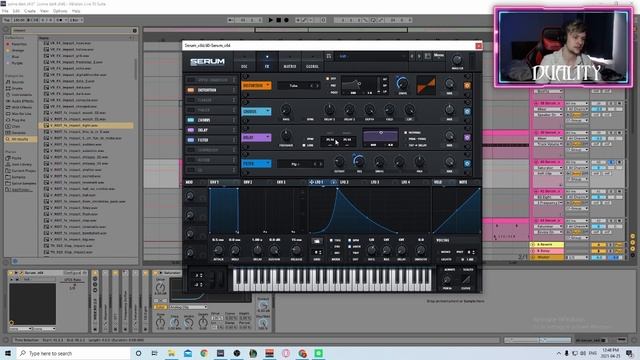Open the FX filter type selector
The height and width of the screenshot is (360, 640).
point(300,164)
